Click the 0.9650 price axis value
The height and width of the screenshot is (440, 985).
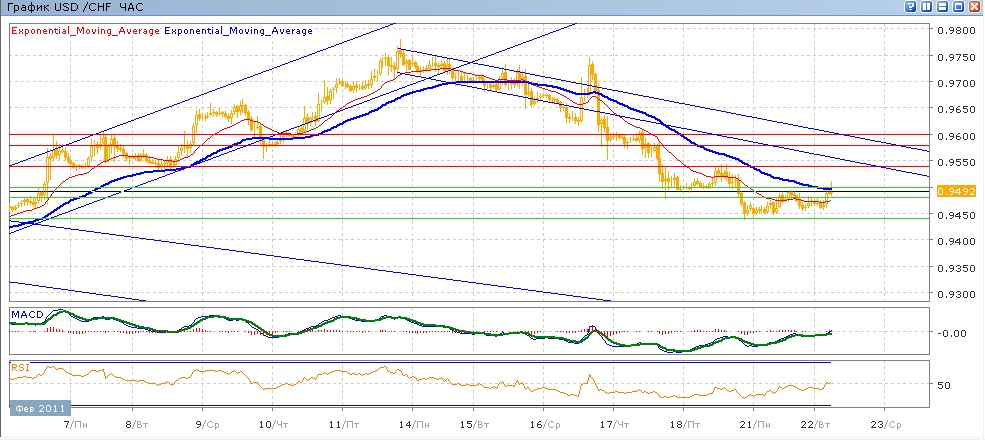pos(954,109)
